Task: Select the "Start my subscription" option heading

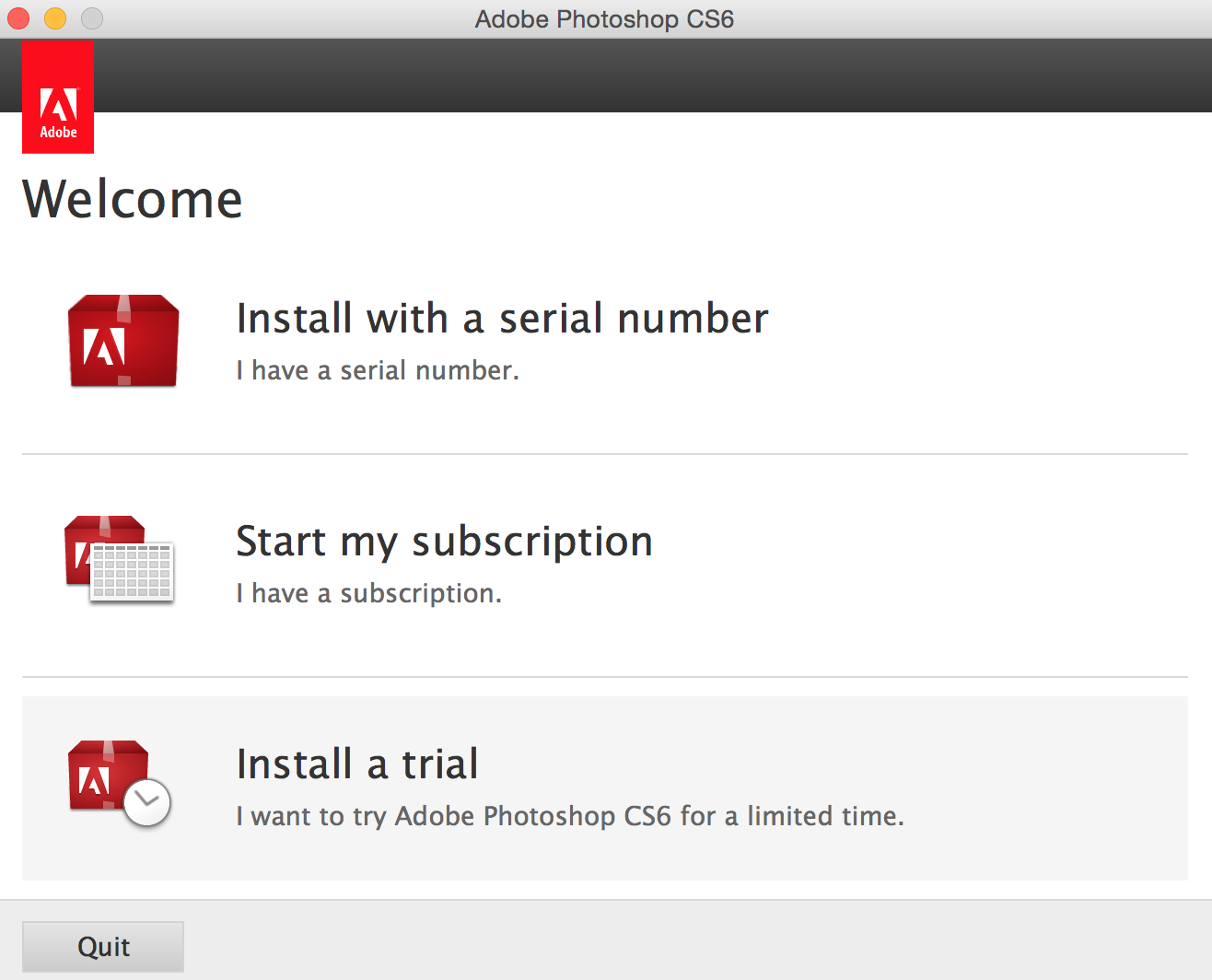Action: [x=444, y=542]
